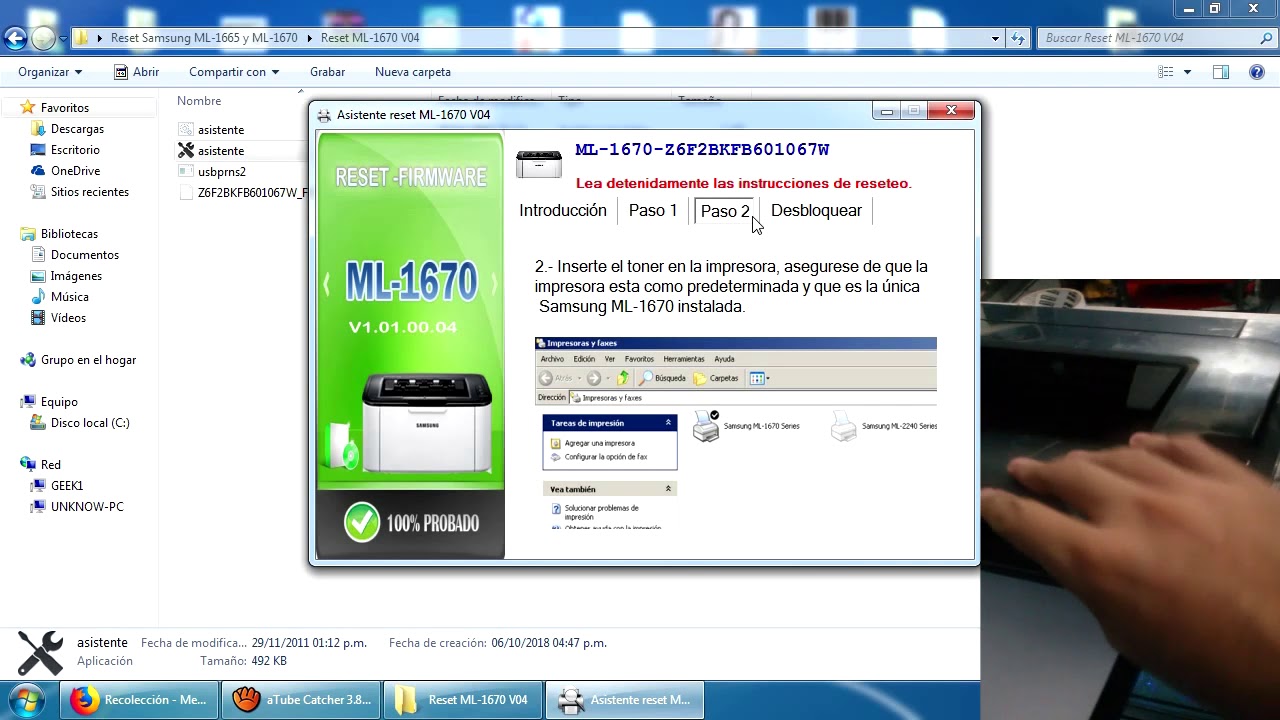Create a new folder with Nueva carpeta
Viewport: 1280px width, 720px height.
(412, 72)
